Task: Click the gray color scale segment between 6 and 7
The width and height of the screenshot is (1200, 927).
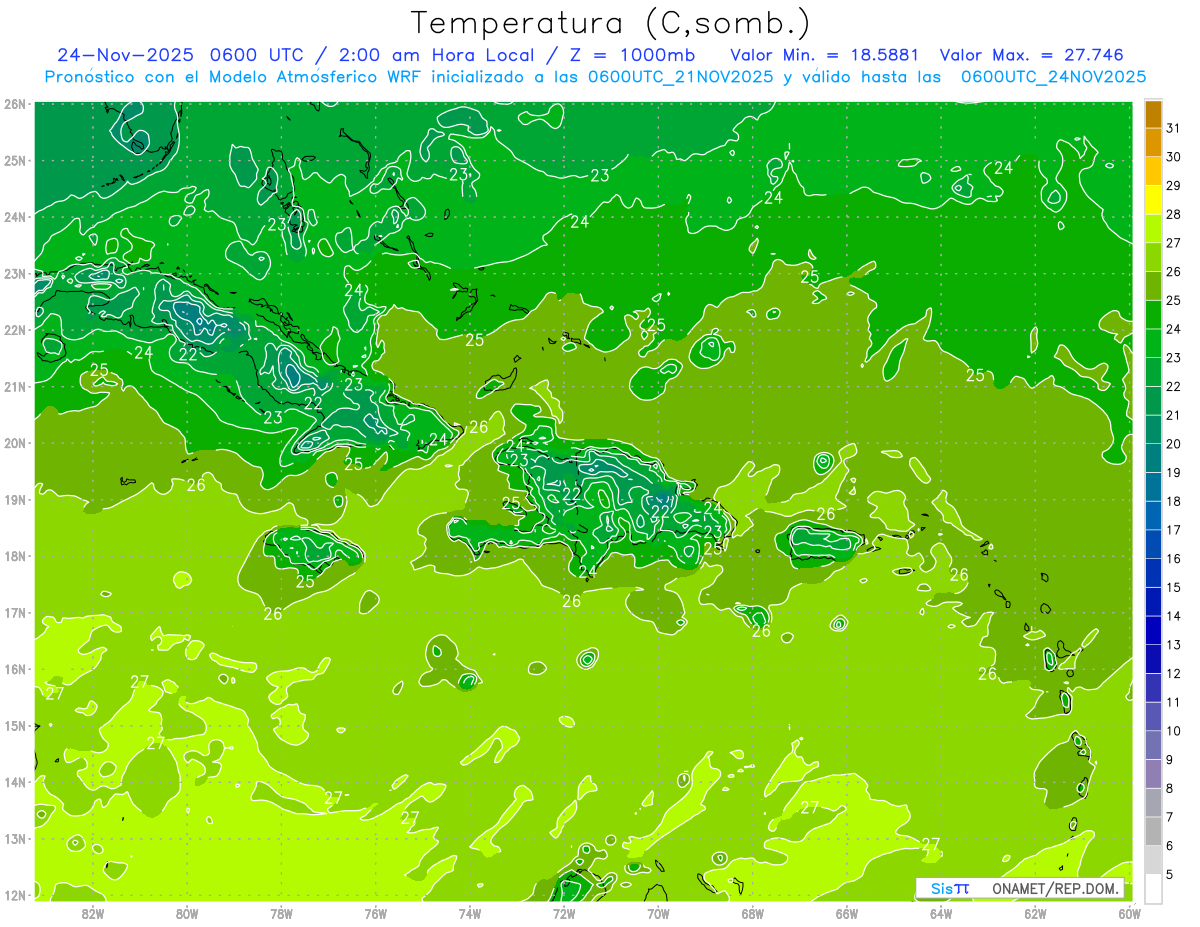Action: tap(1153, 832)
